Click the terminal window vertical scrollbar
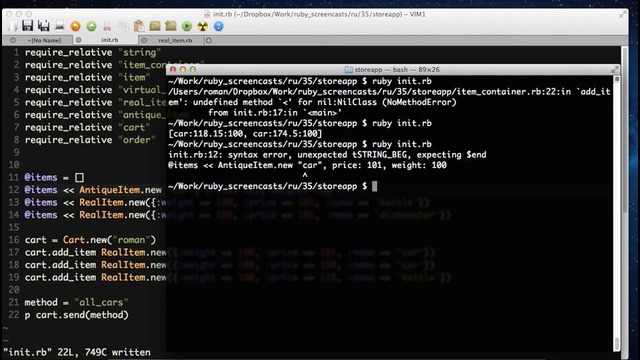Screen dimensions: 640x360 click(x=617, y=212)
